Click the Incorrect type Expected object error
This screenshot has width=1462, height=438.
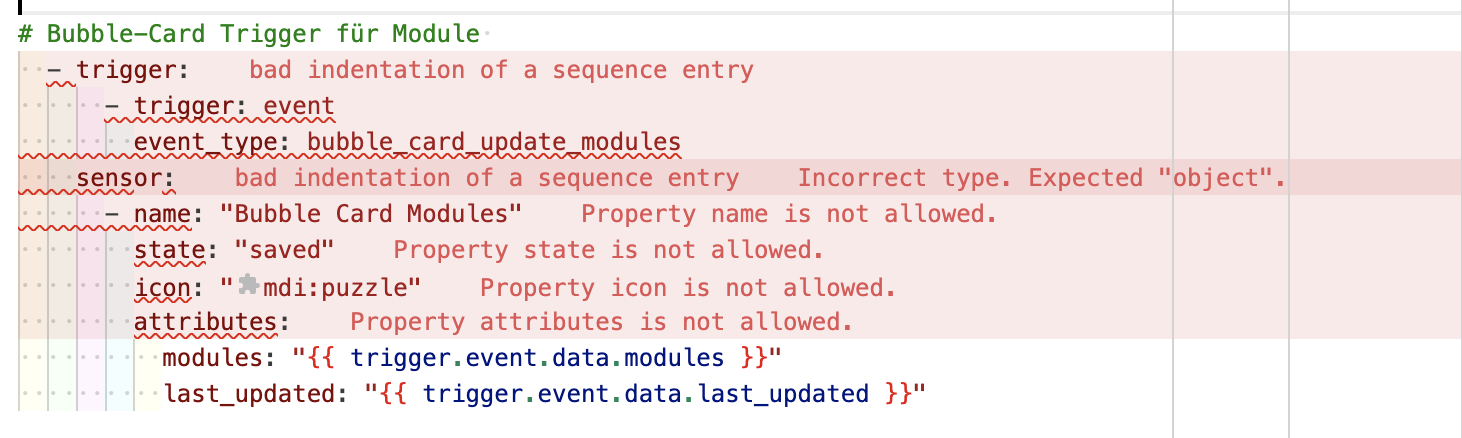pos(1041,178)
